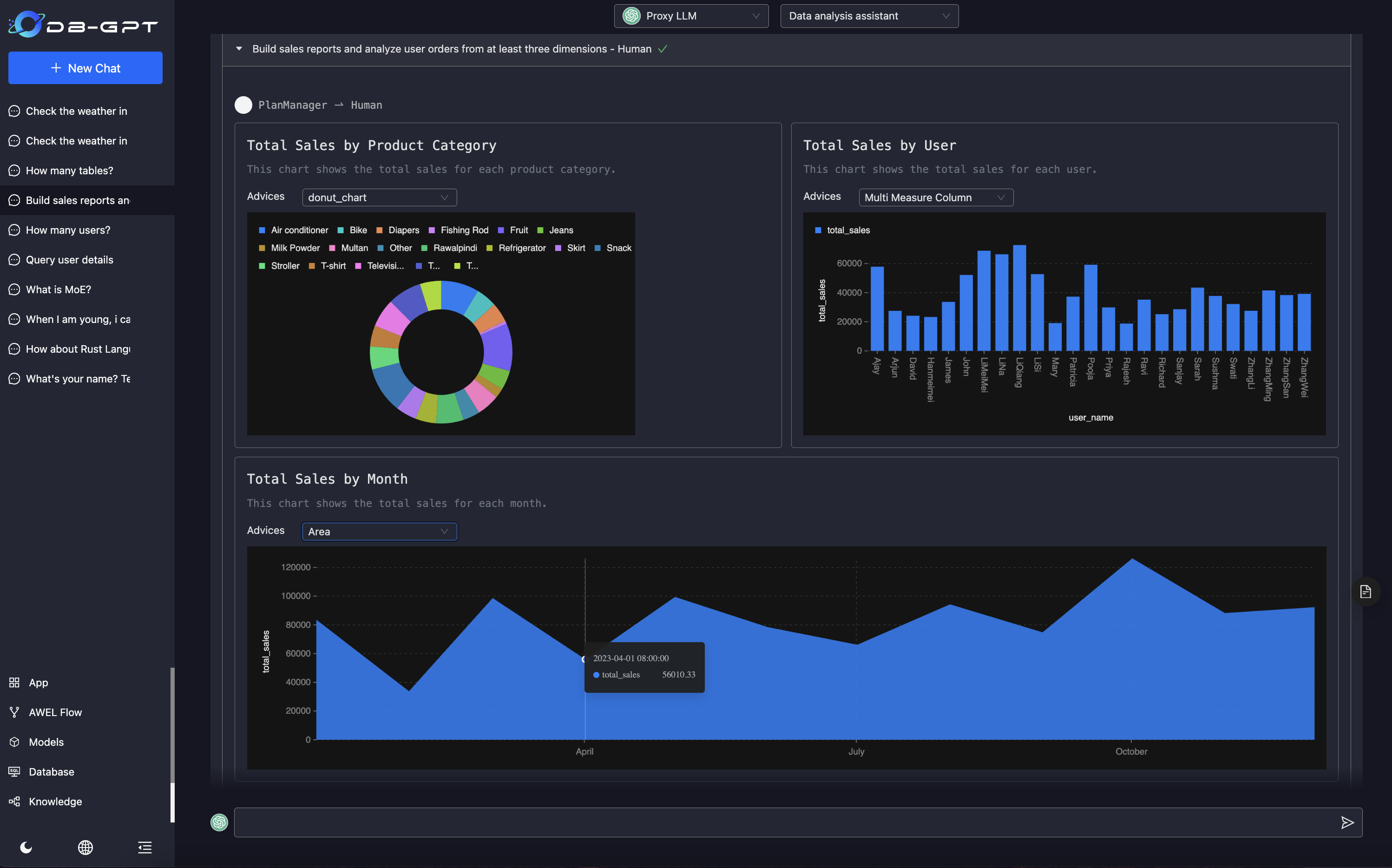Viewport: 1392px width, 868px height.
Task: Click the chat message input field
Action: pos(781,822)
